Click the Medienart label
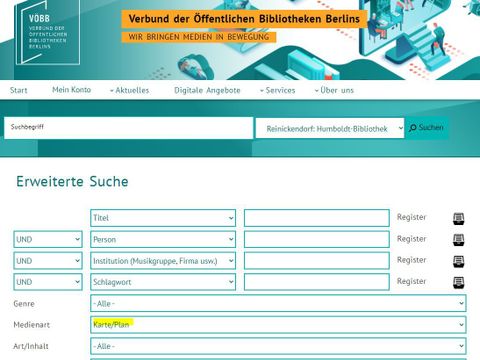Image resolution: width=480 pixels, height=360 pixels. point(32,325)
